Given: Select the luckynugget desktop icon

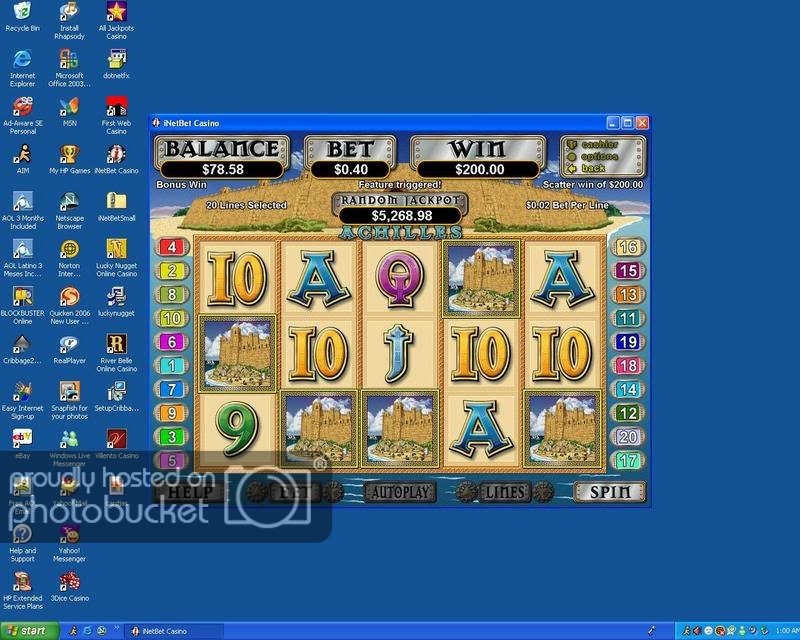Looking at the screenshot, I should coord(116,302).
